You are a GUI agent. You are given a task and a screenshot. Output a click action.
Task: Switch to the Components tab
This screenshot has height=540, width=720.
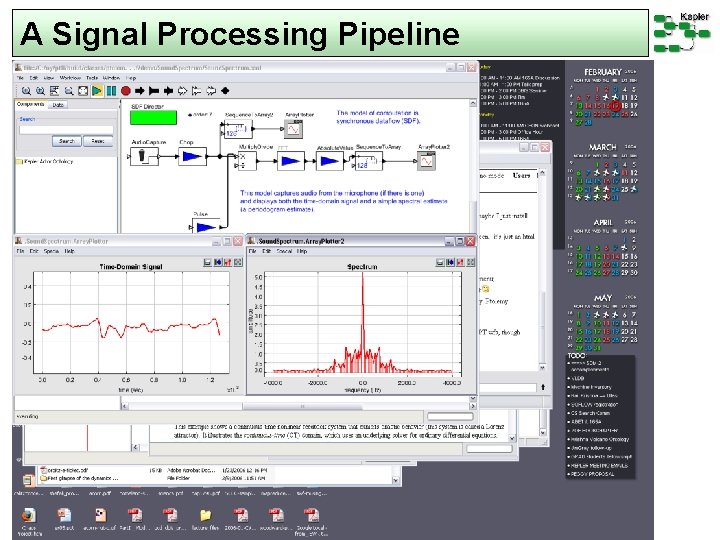tap(31, 104)
